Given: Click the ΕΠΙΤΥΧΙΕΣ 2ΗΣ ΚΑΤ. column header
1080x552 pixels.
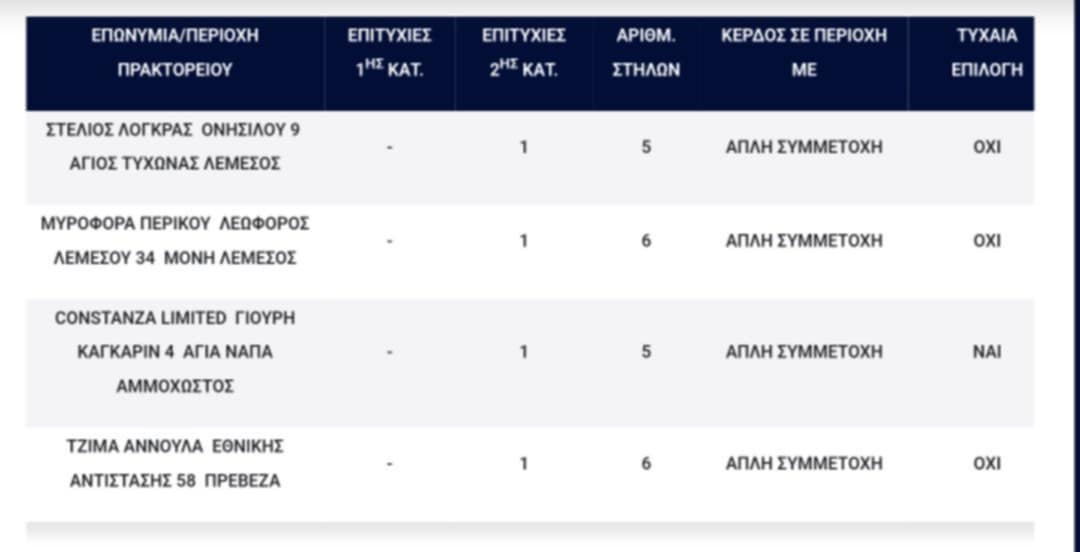Looking at the screenshot, I should pos(523,53).
